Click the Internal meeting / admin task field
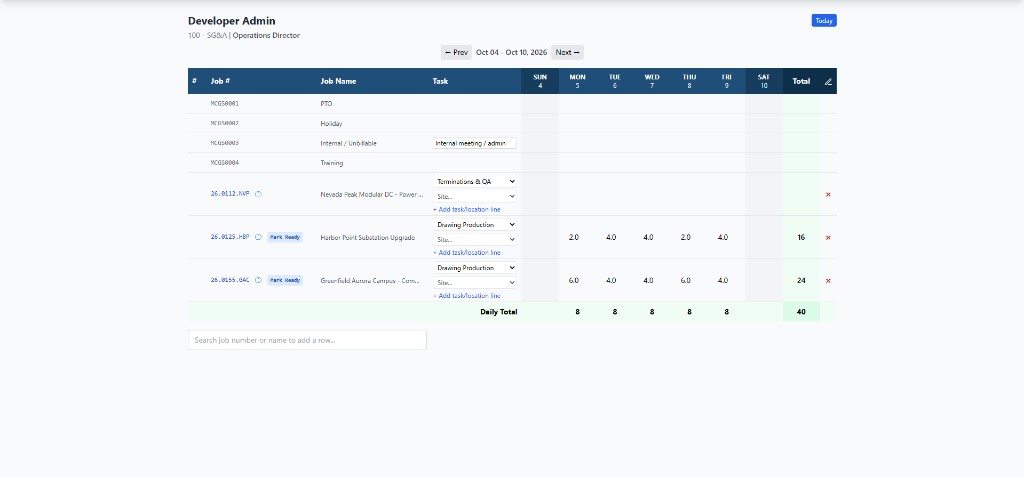 (474, 143)
